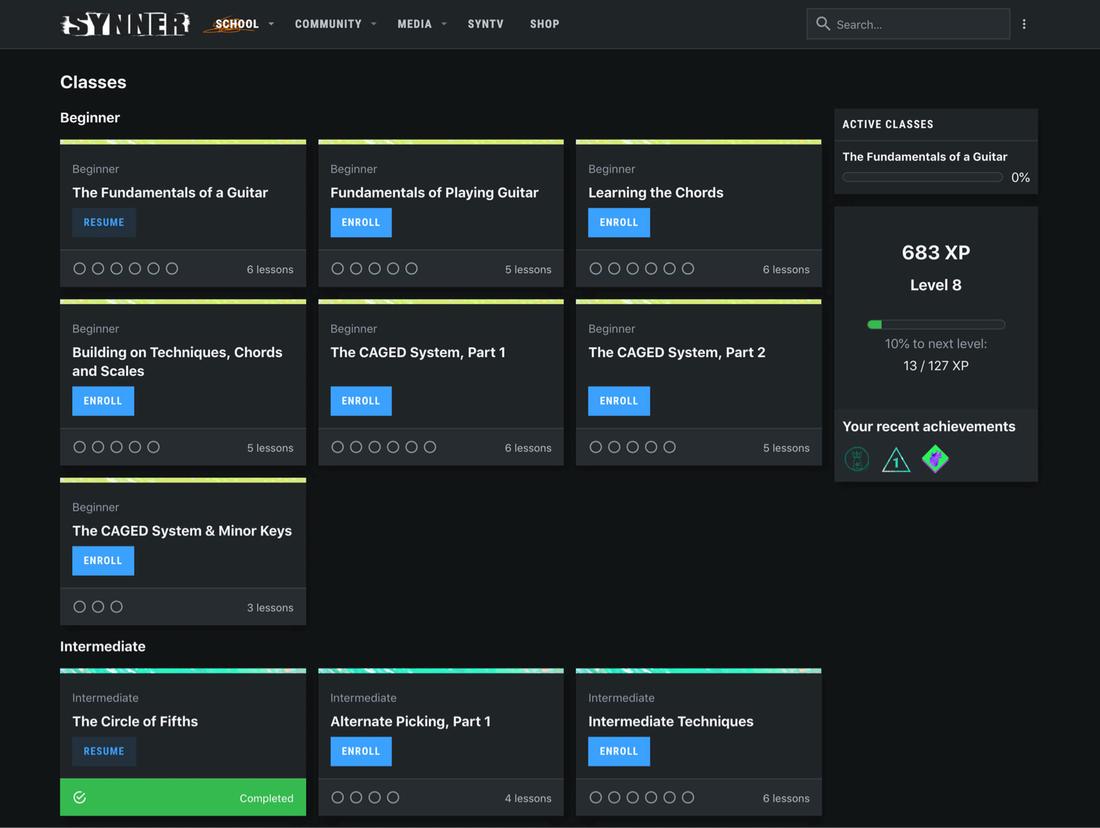
Task: Click the circular badge achievement icon
Action: 857,459
